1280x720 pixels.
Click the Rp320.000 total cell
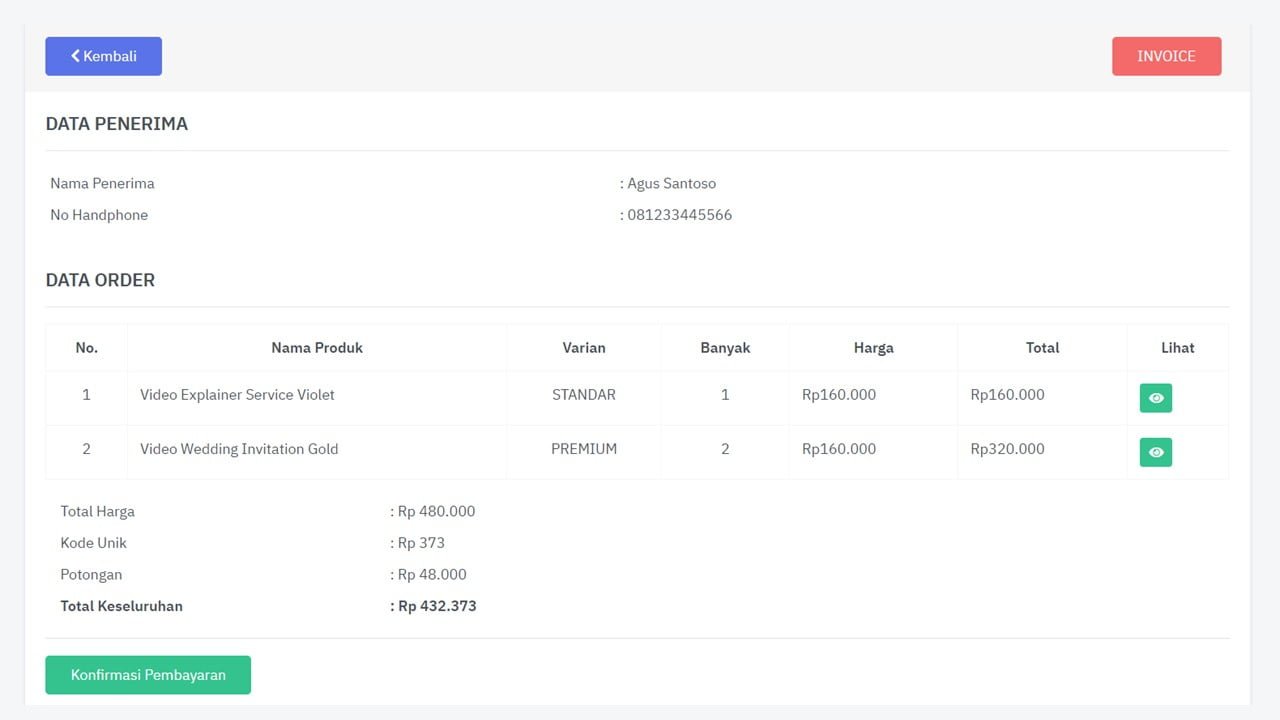(x=1007, y=449)
